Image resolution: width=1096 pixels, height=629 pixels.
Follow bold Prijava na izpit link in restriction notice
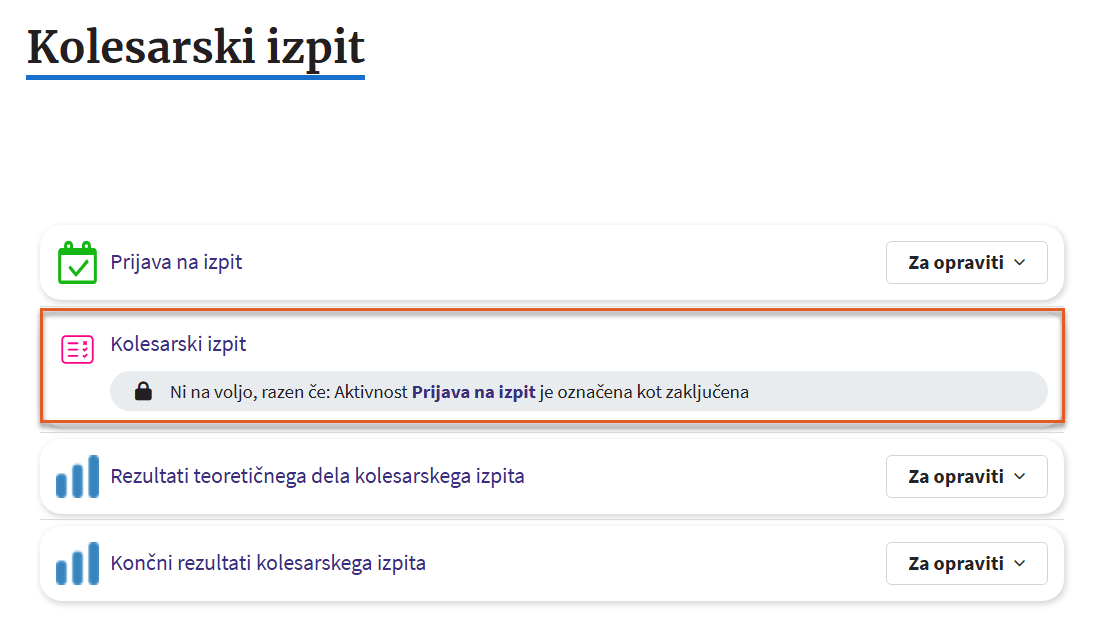[x=473, y=392]
